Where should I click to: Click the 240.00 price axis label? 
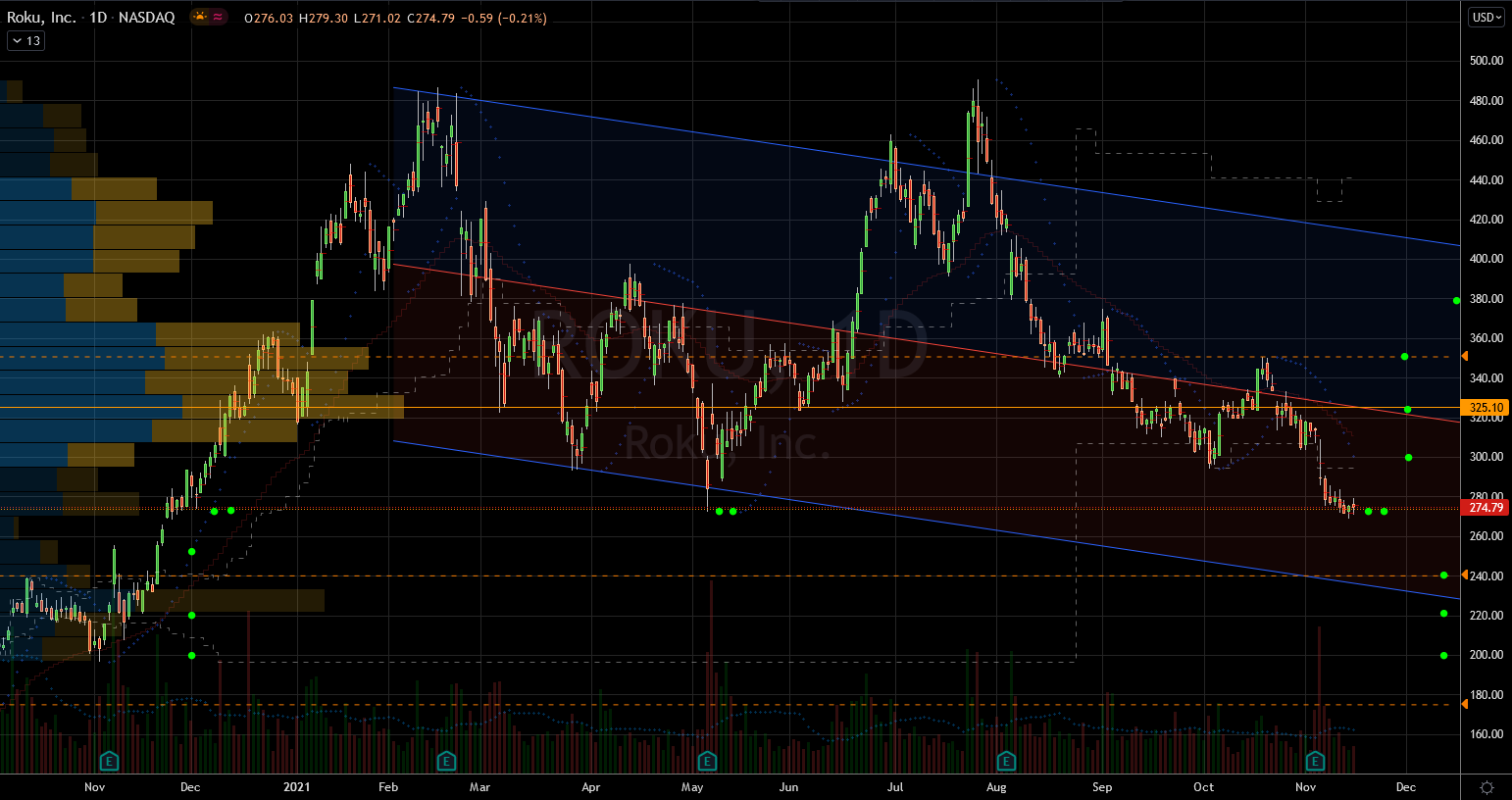pyautogui.click(x=1487, y=576)
